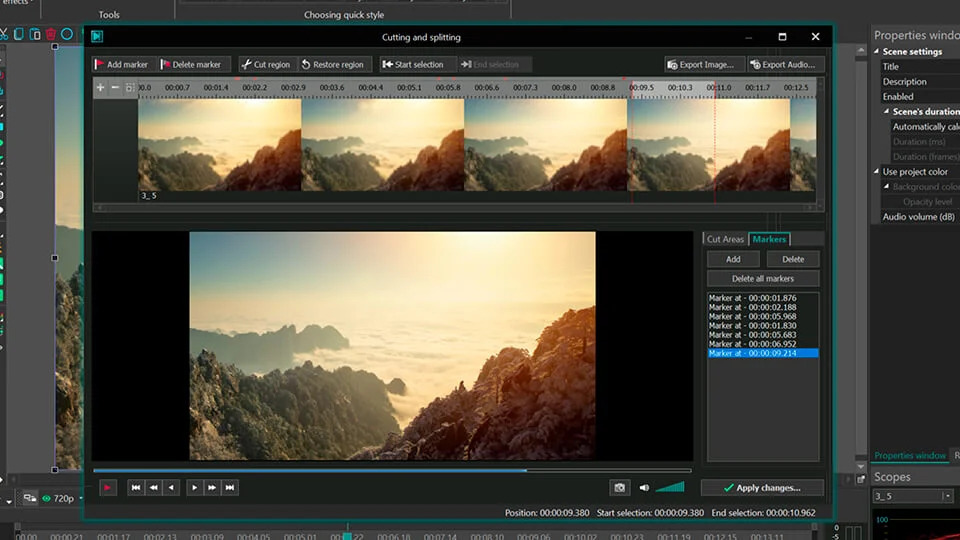Click the red play button
This screenshot has height=540, width=960.
pyautogui.click(x=108, y=488)
